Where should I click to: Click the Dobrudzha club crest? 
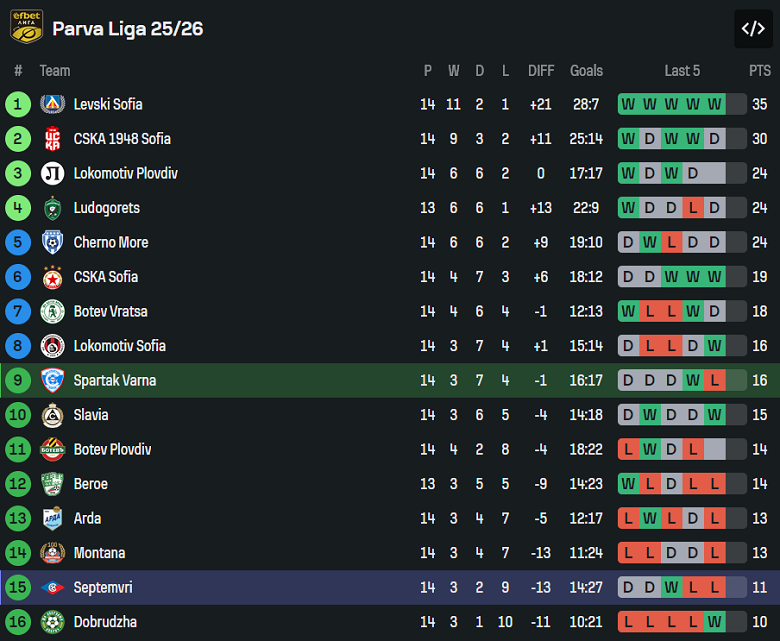(x=52, y=622)
